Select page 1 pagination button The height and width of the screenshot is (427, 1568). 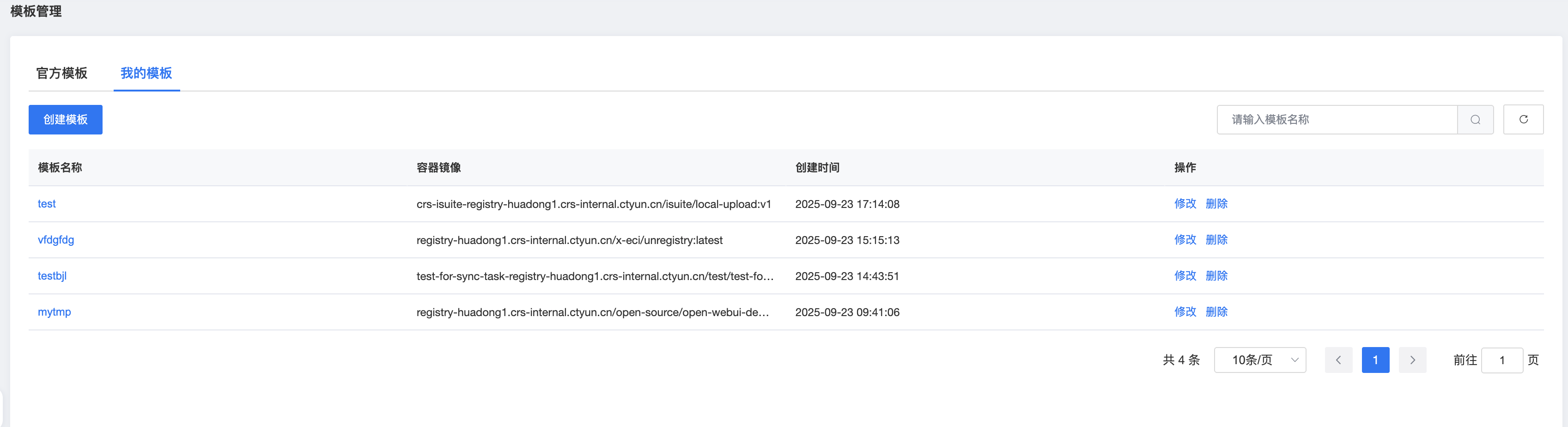pyautogui.click(x=1375, y=360)
